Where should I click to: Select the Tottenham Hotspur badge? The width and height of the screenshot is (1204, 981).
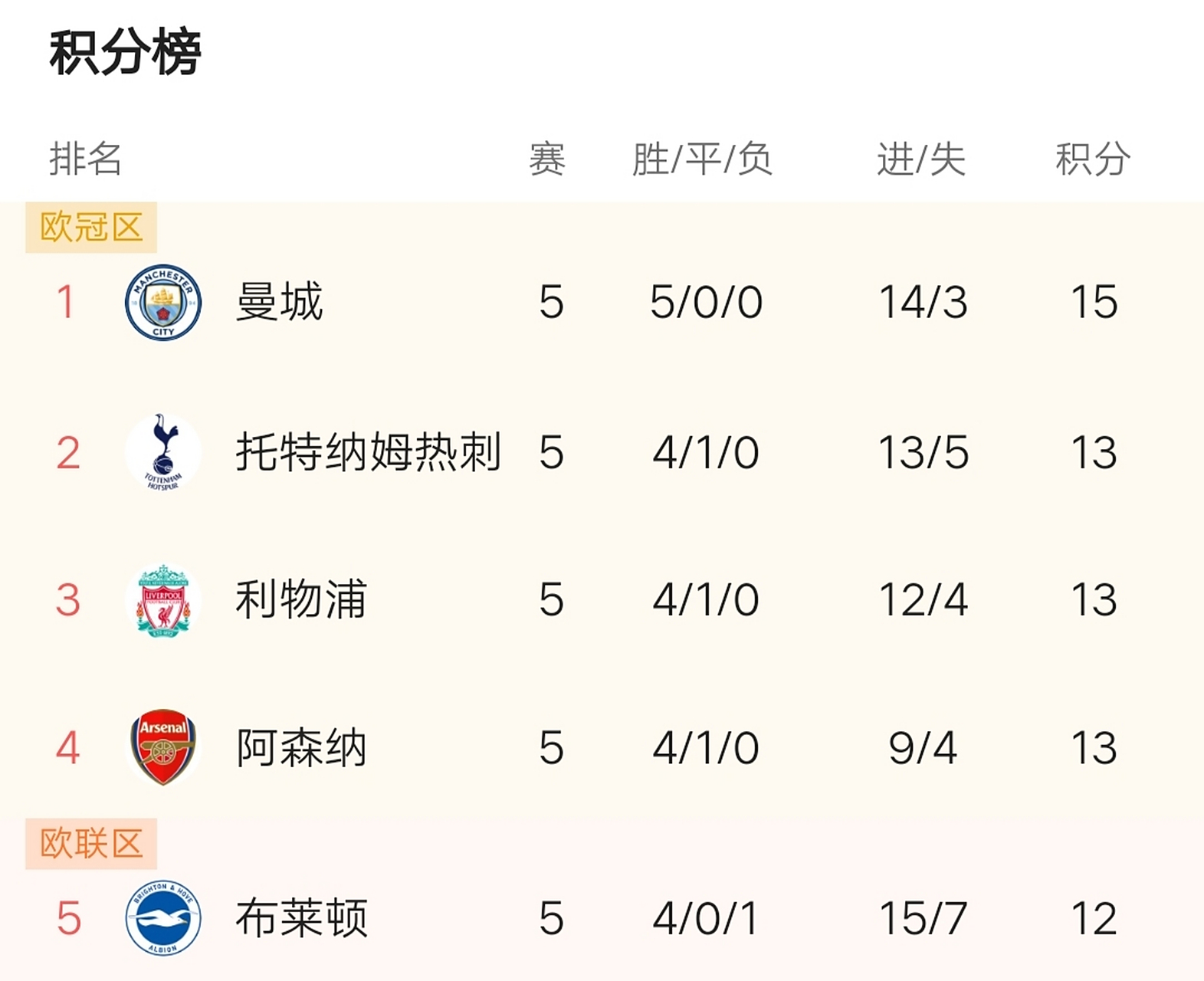click(x=162, y=452)
